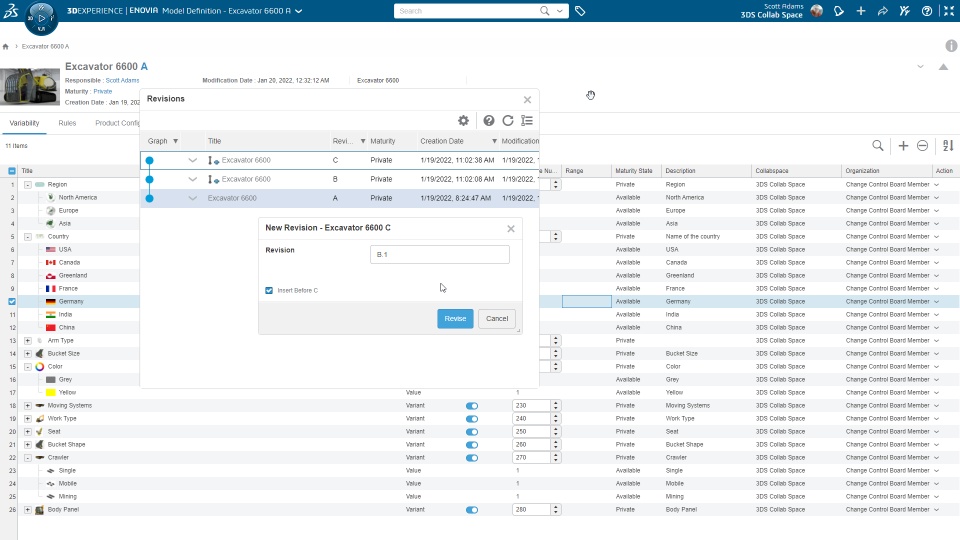Select the Excavator 6600 revision B row

click(339, 179)
